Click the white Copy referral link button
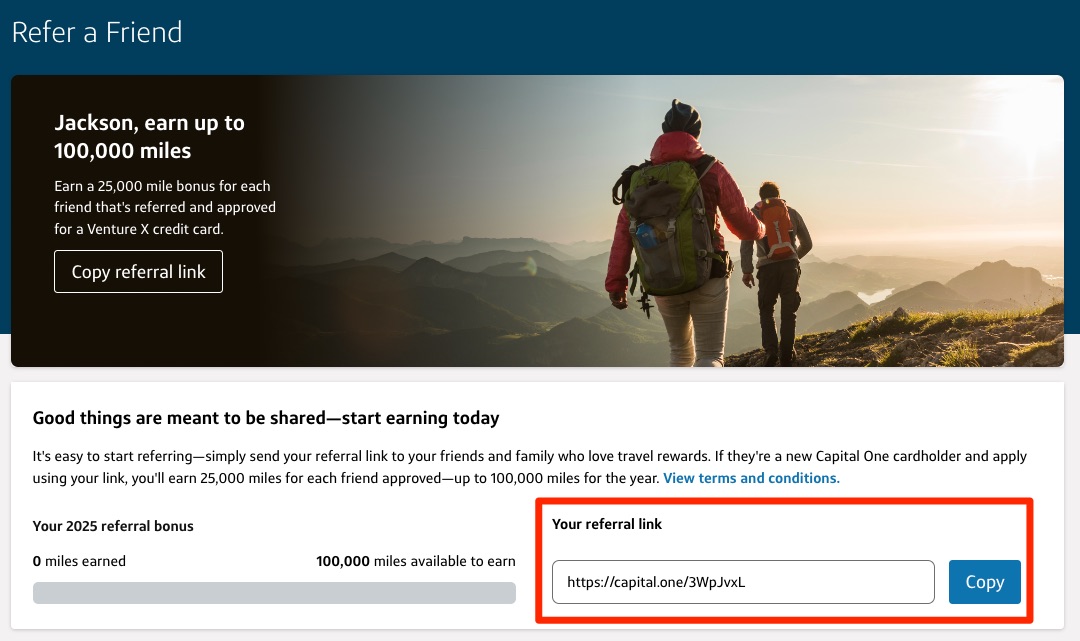The height and width of the screenshot is (641, 1080). click(x=138, y=271)
